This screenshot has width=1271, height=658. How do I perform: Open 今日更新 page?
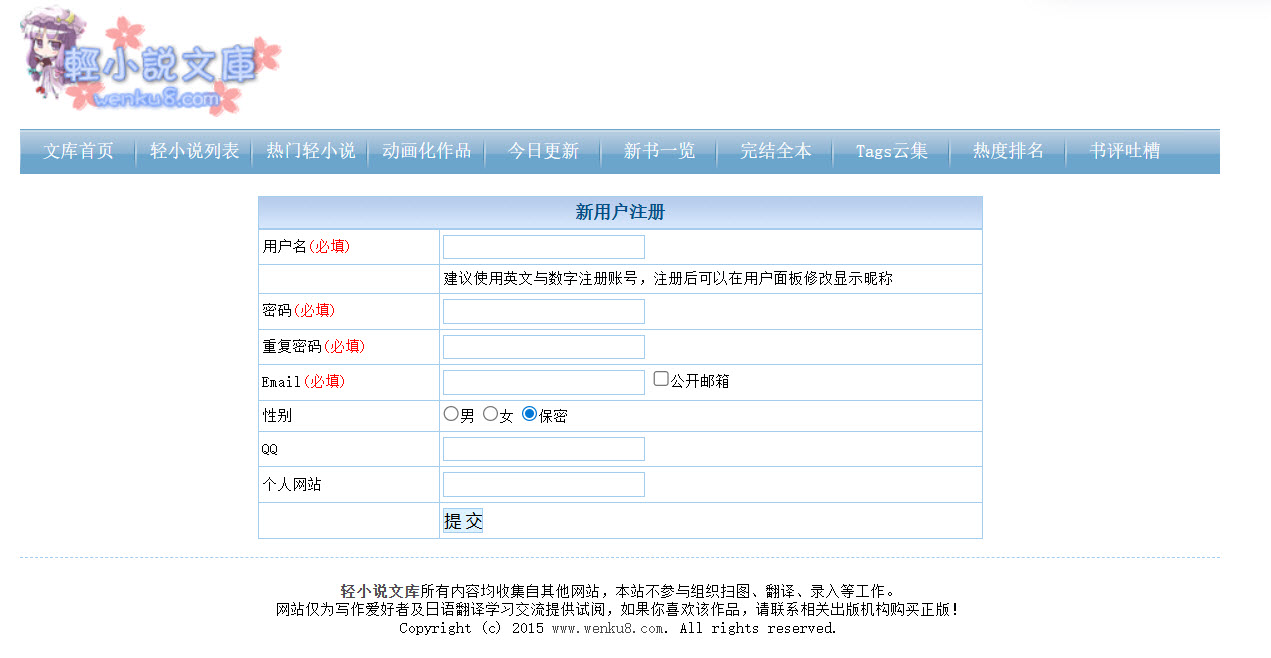pyautogui.click(x=543, y=151)
